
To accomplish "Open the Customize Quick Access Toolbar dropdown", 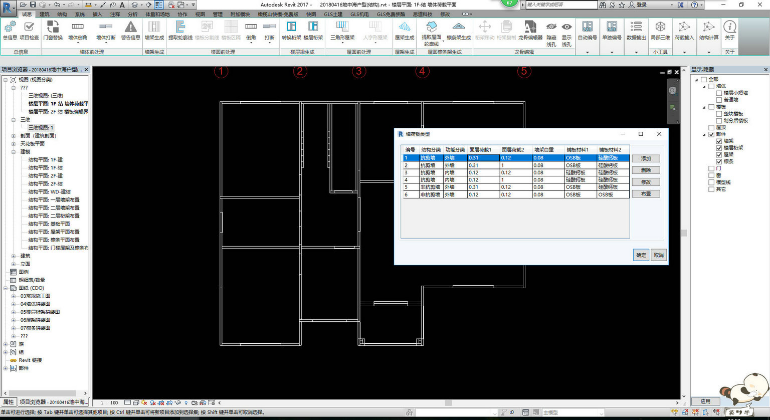I will pos(193,5).
